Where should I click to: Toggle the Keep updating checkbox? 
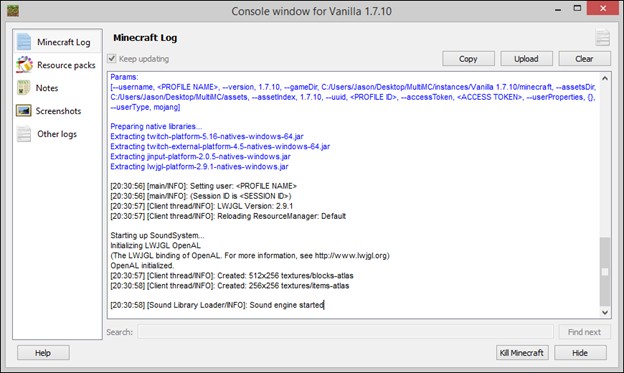[x=112, y=59]
